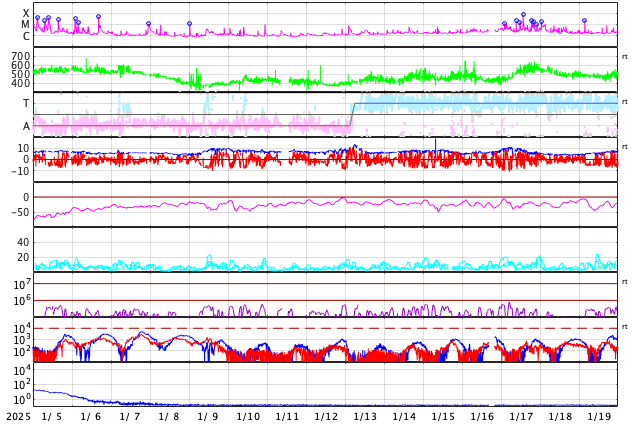Image resolution: width=634 pixels, height=424 pixels.
Task: Click the C flare class axis label
Action: coord(26,36)
